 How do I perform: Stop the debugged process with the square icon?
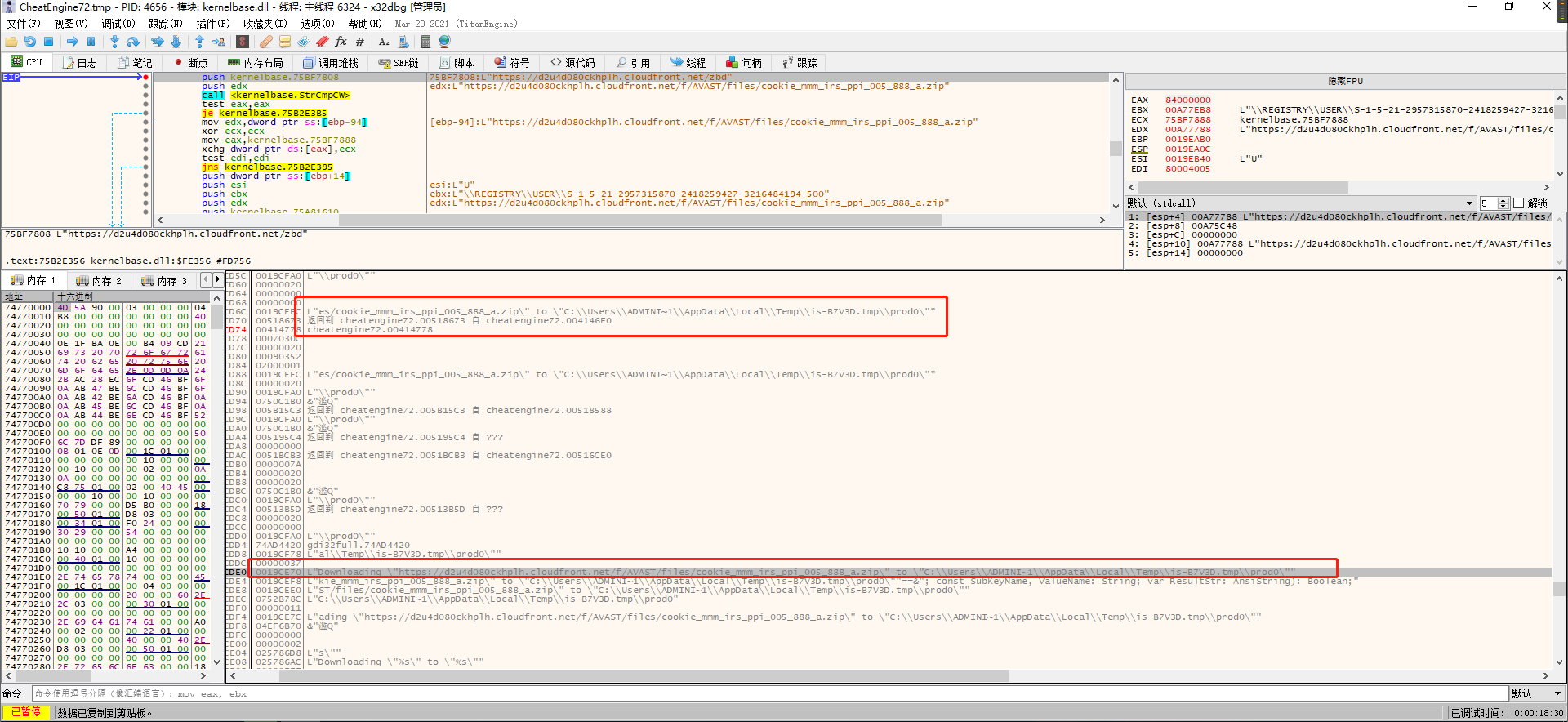click(x=48, y=42)
